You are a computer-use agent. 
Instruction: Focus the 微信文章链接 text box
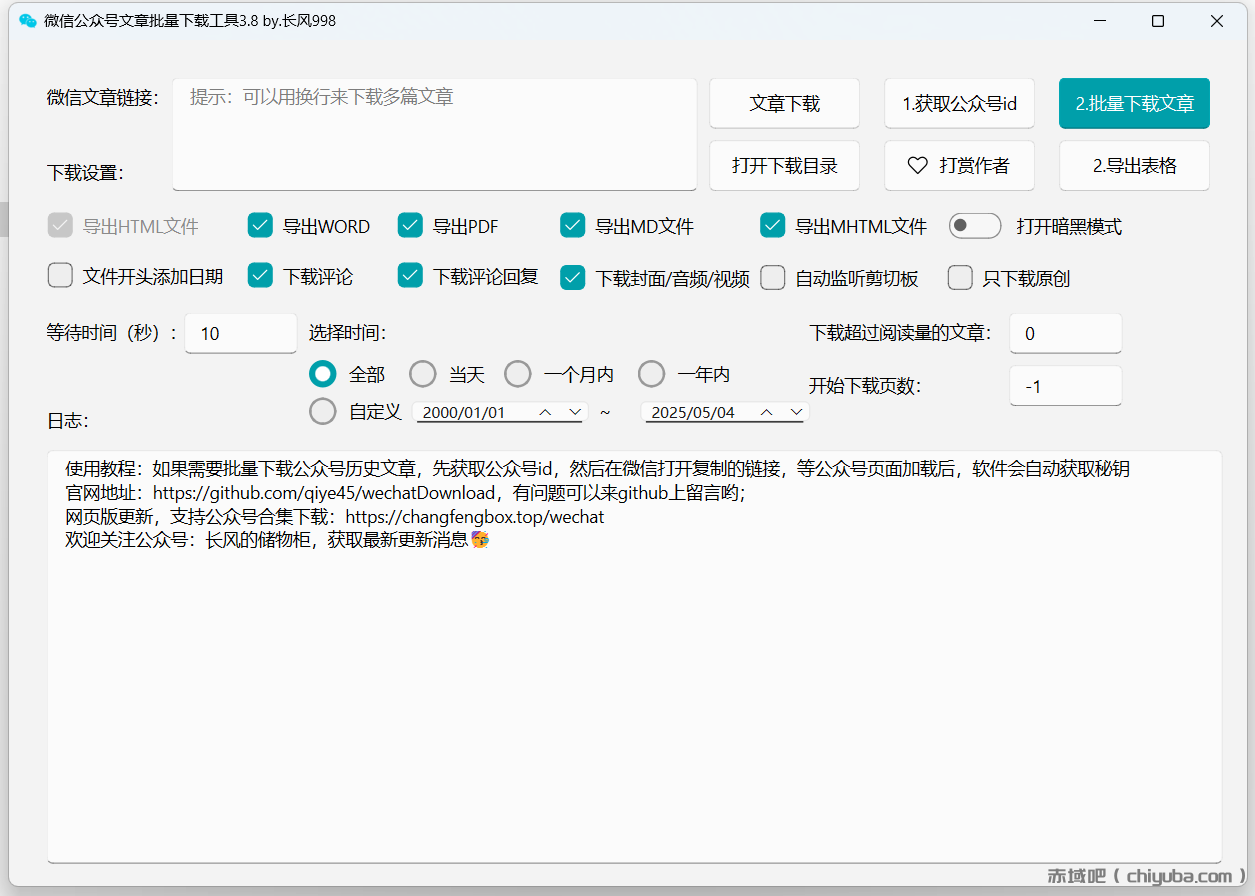pos(435,134)
